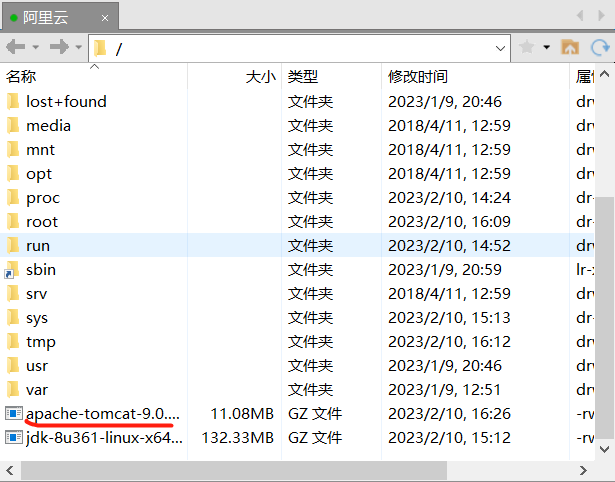The height and width of the screenshot is (482, 615).
Task: Go to home directory icon
Action: pyautogui.click(x=570, y=47)
